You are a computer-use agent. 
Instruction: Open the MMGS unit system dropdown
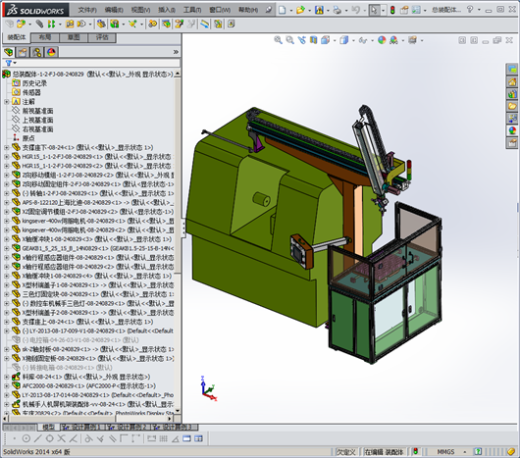point(465,452)
